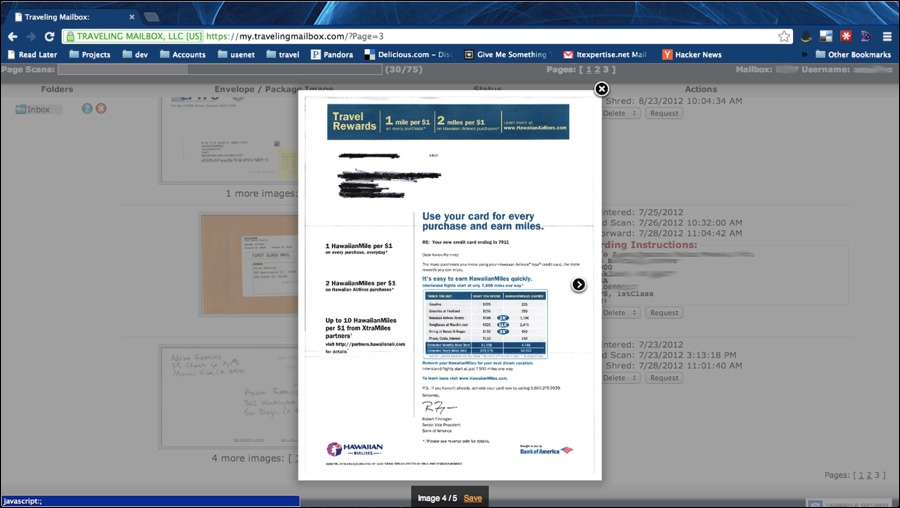Image resolution: width=900 pixels, height=508 pixels.
Task: Click the red asterisk extension icon
Action: [x=846, y=36]
